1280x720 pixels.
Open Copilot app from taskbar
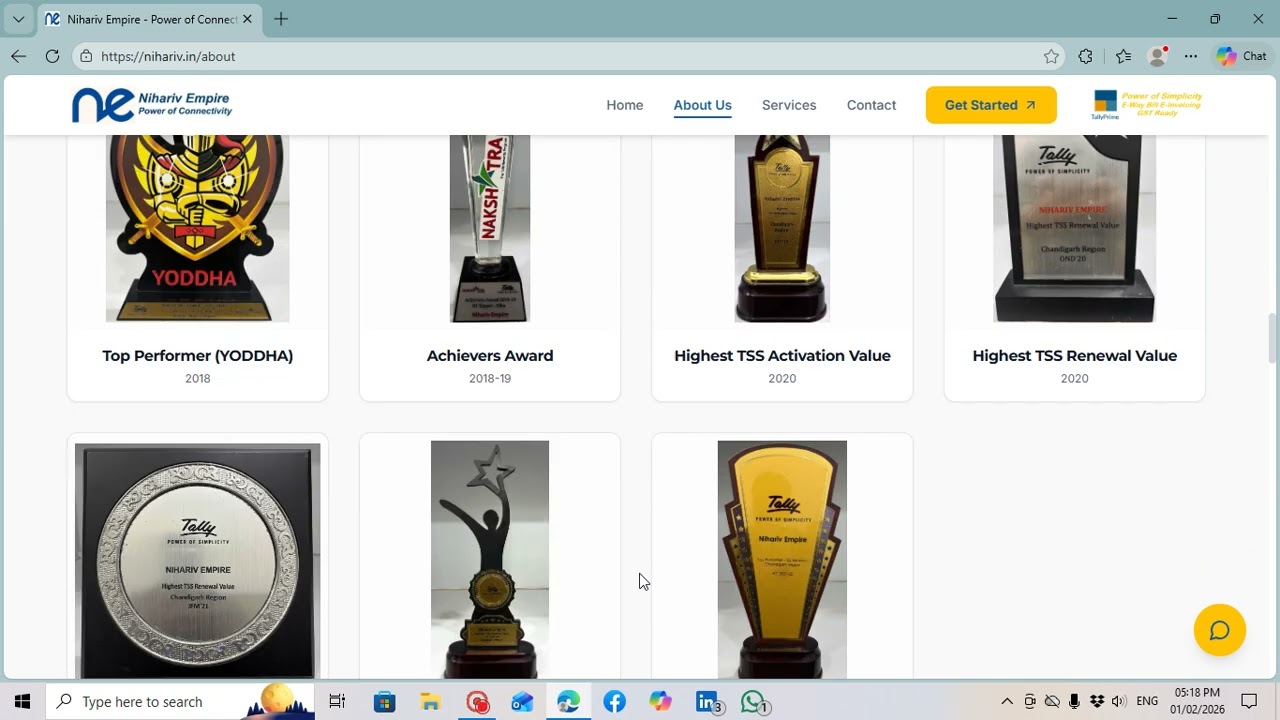pyautogui.click(x=660, y=702)
